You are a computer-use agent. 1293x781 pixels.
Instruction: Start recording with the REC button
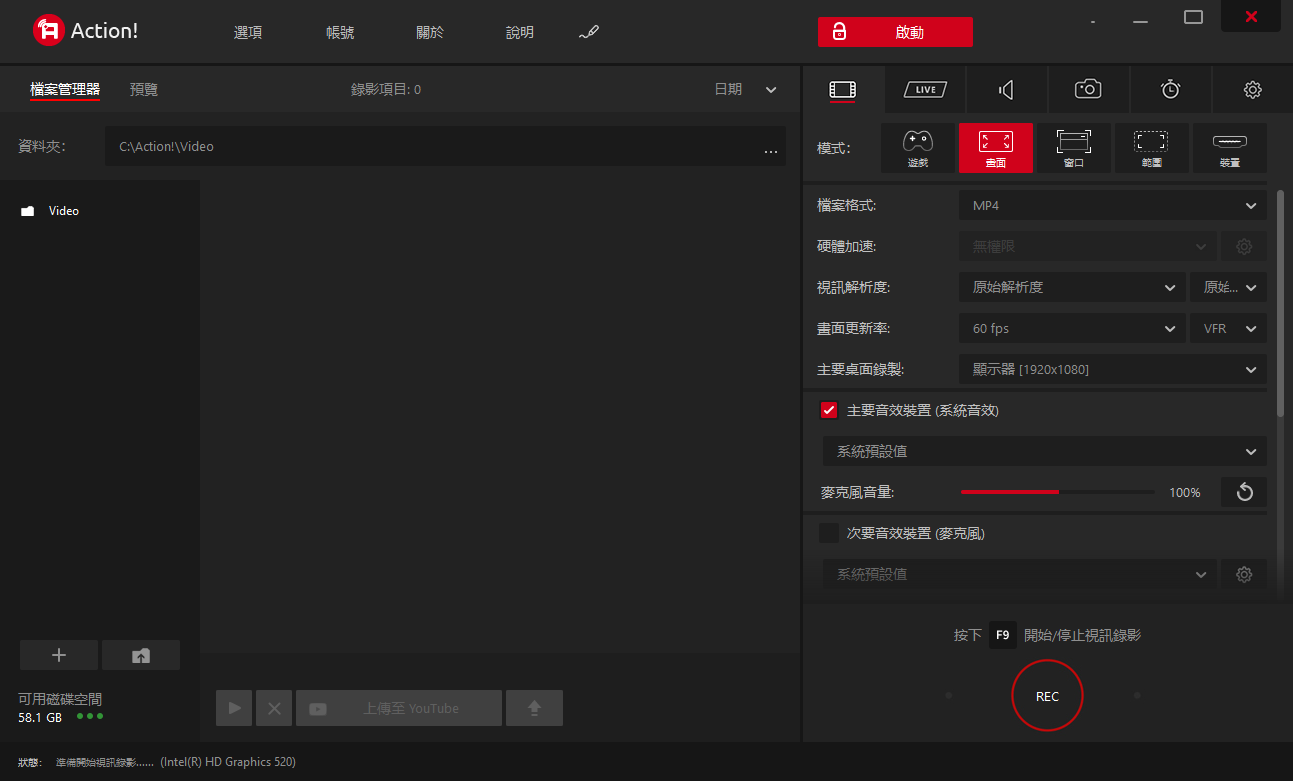(1047, 696)
